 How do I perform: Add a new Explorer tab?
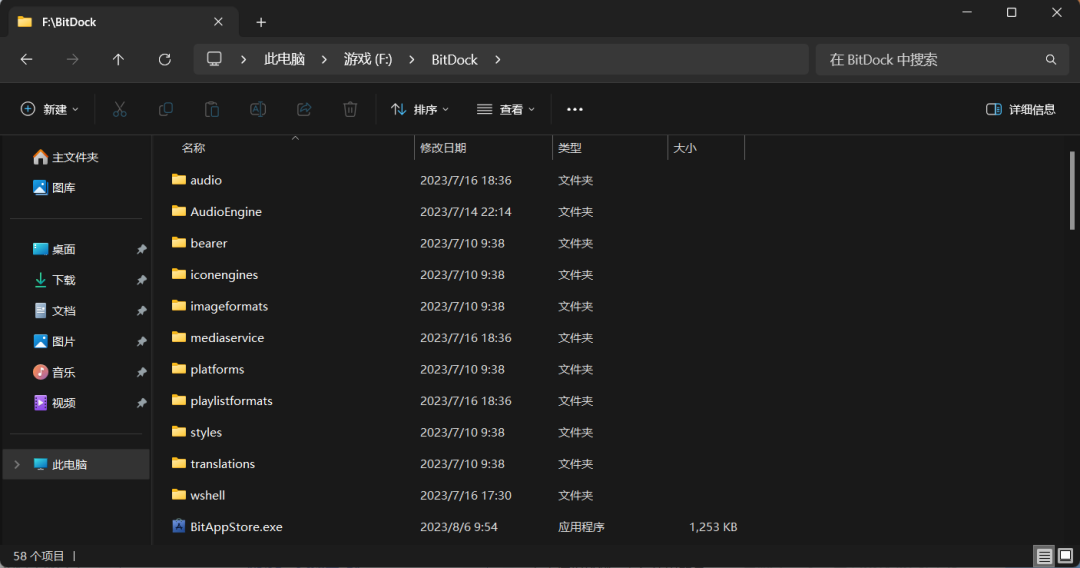click(x=261, y=23)
